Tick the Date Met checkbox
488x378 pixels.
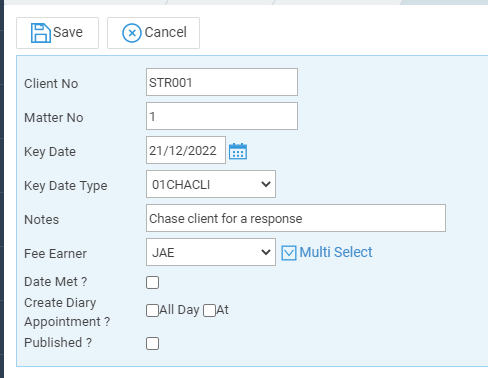pos(152,282)
